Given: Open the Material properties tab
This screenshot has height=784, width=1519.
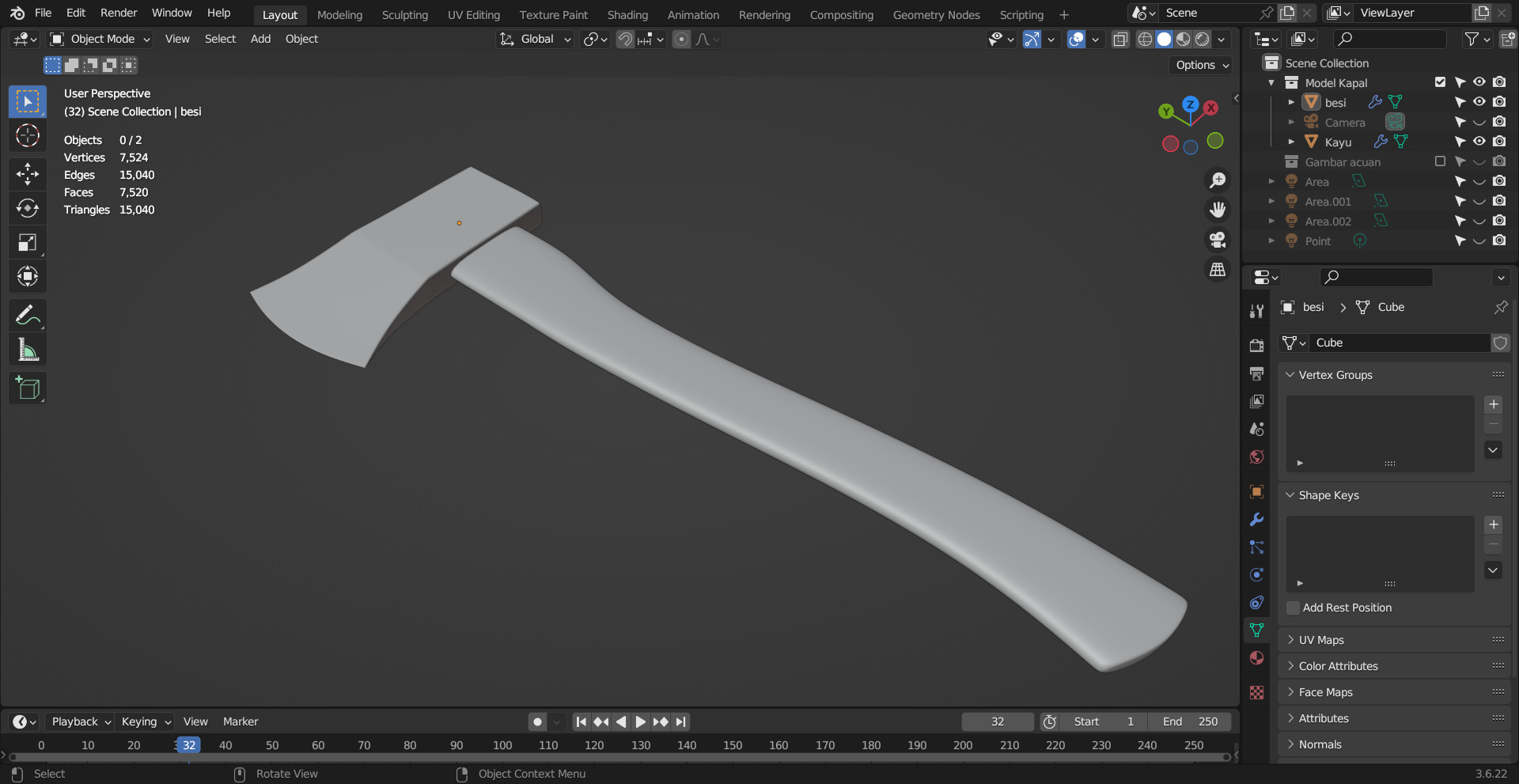Looking at the screenshot, I should click(1256, 658).
